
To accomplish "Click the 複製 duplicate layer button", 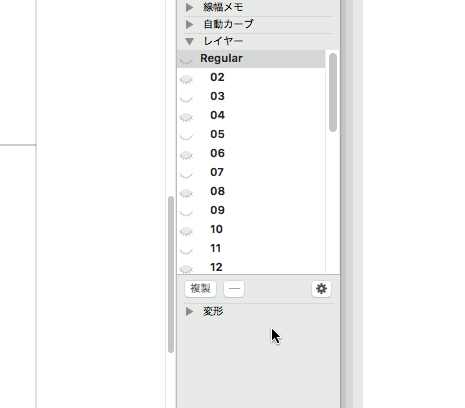I will tap(200, 289).
